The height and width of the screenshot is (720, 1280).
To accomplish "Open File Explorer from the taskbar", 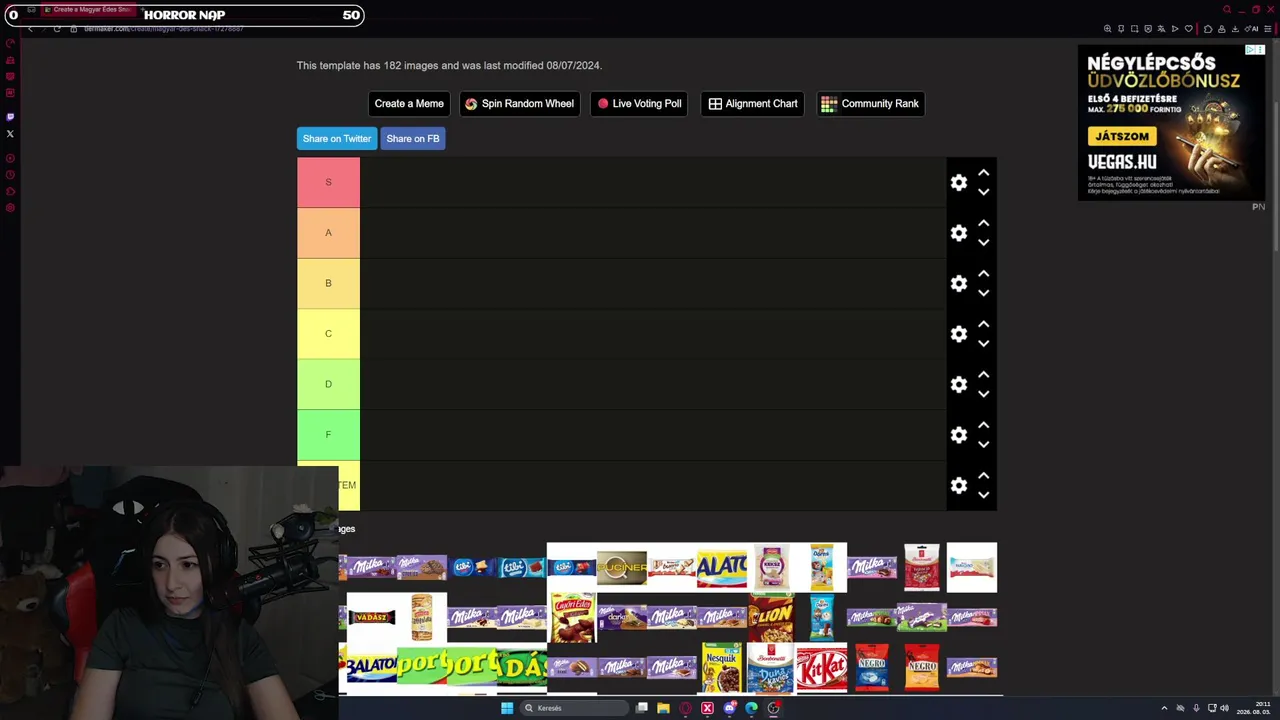I will click(x=663, y=708).
